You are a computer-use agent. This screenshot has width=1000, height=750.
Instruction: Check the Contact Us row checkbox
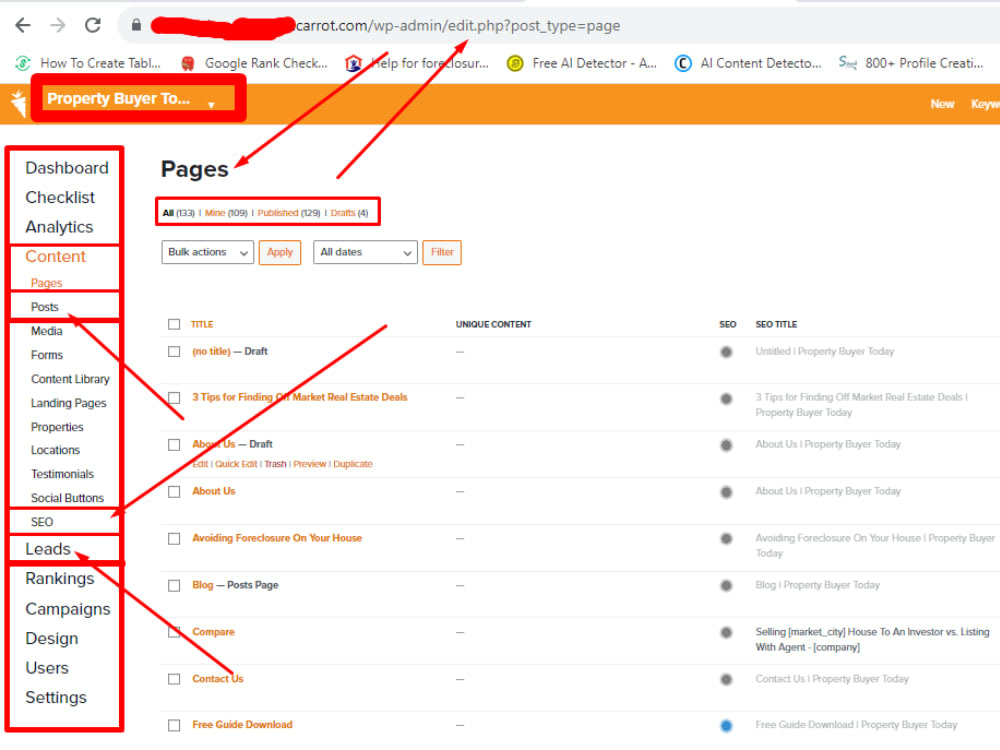pyautogui.click(x=174, y=679)
